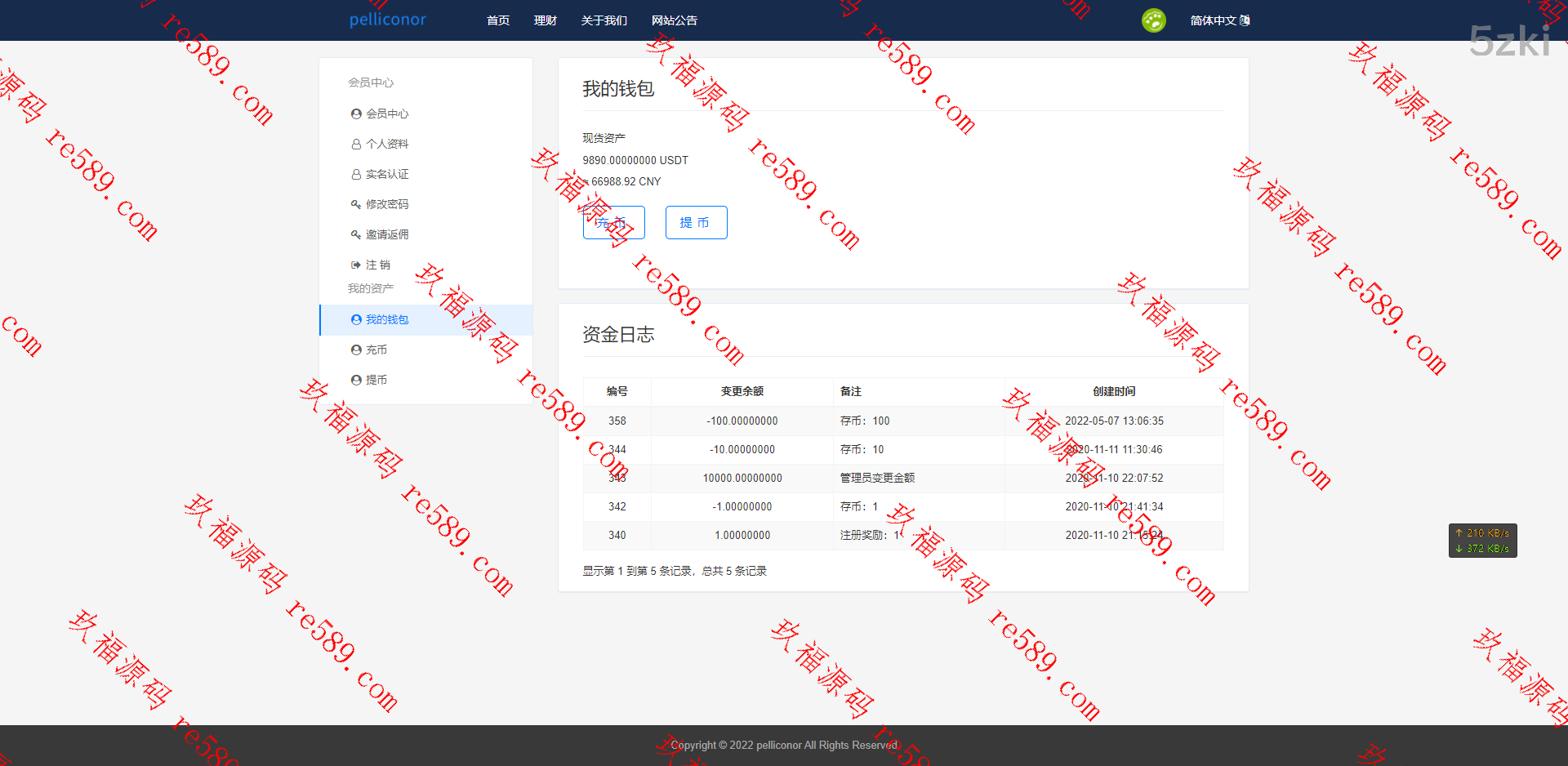The height and width of the screenshot is (766, 1568).
Task: Click the green paw avatar icon
Action: (x=1153, y=20)
